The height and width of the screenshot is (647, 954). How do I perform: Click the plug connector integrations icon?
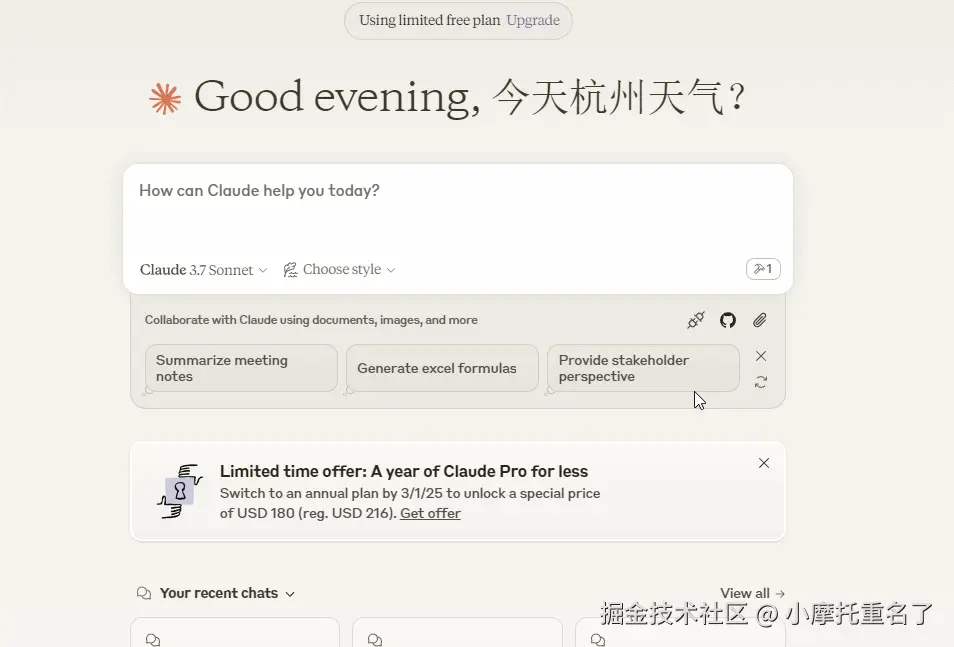pyautogui.click(x=695, y=320)
